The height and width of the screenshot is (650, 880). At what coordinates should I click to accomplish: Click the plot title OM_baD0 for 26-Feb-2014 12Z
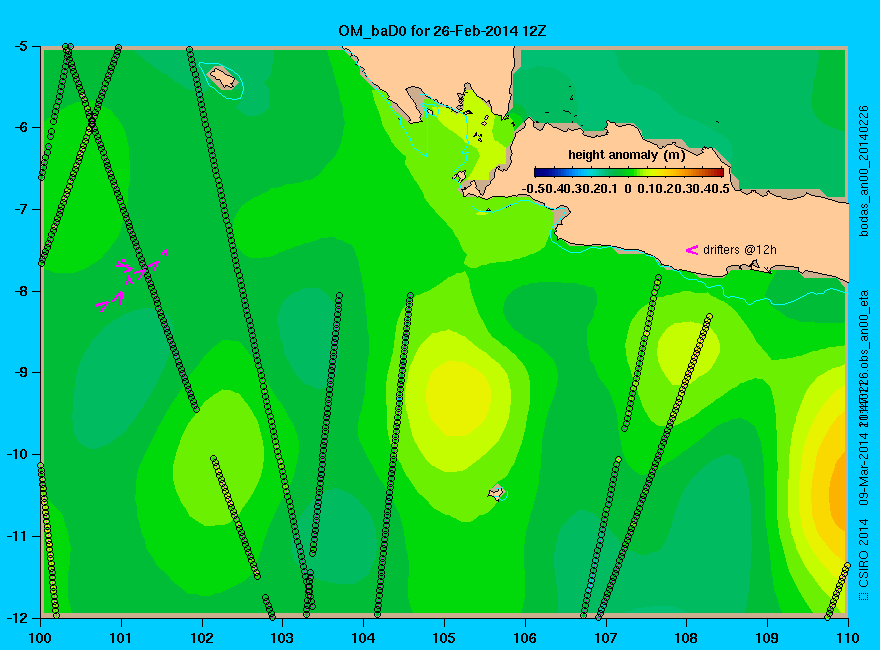pyautogui.click(x=442, y=31)
